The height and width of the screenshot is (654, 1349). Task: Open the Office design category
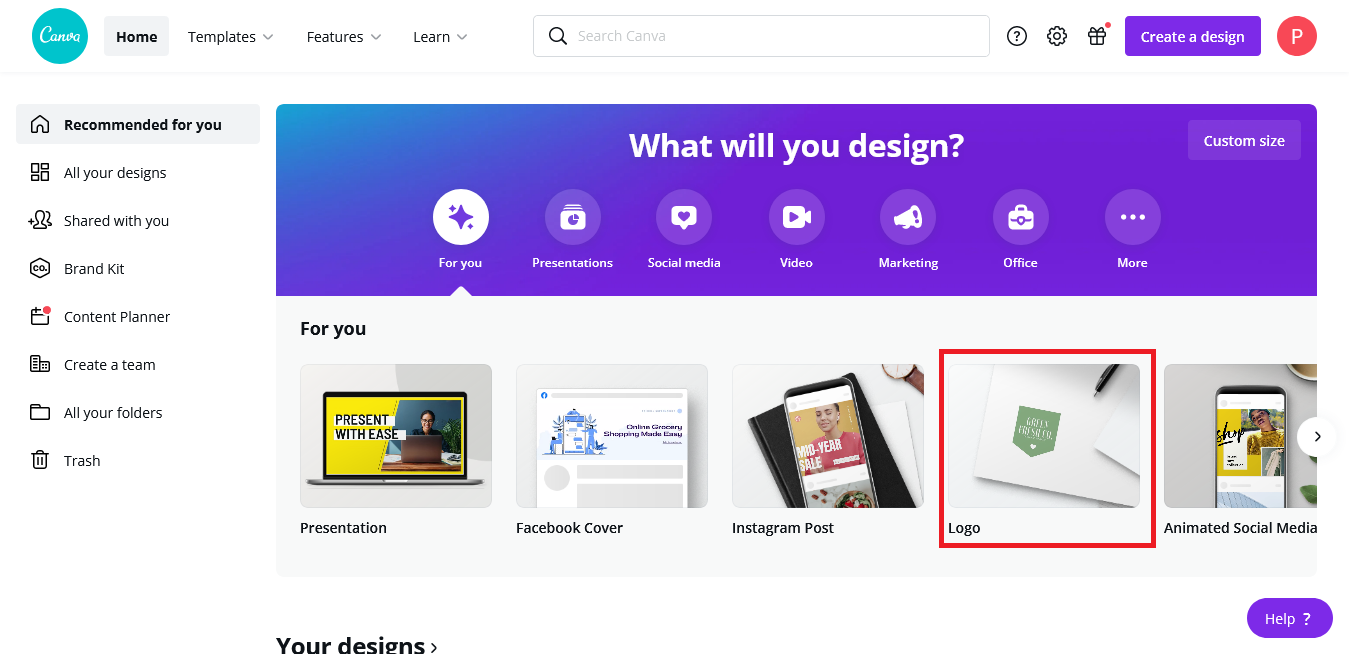pyautogui.click(x=1019, y=216)
